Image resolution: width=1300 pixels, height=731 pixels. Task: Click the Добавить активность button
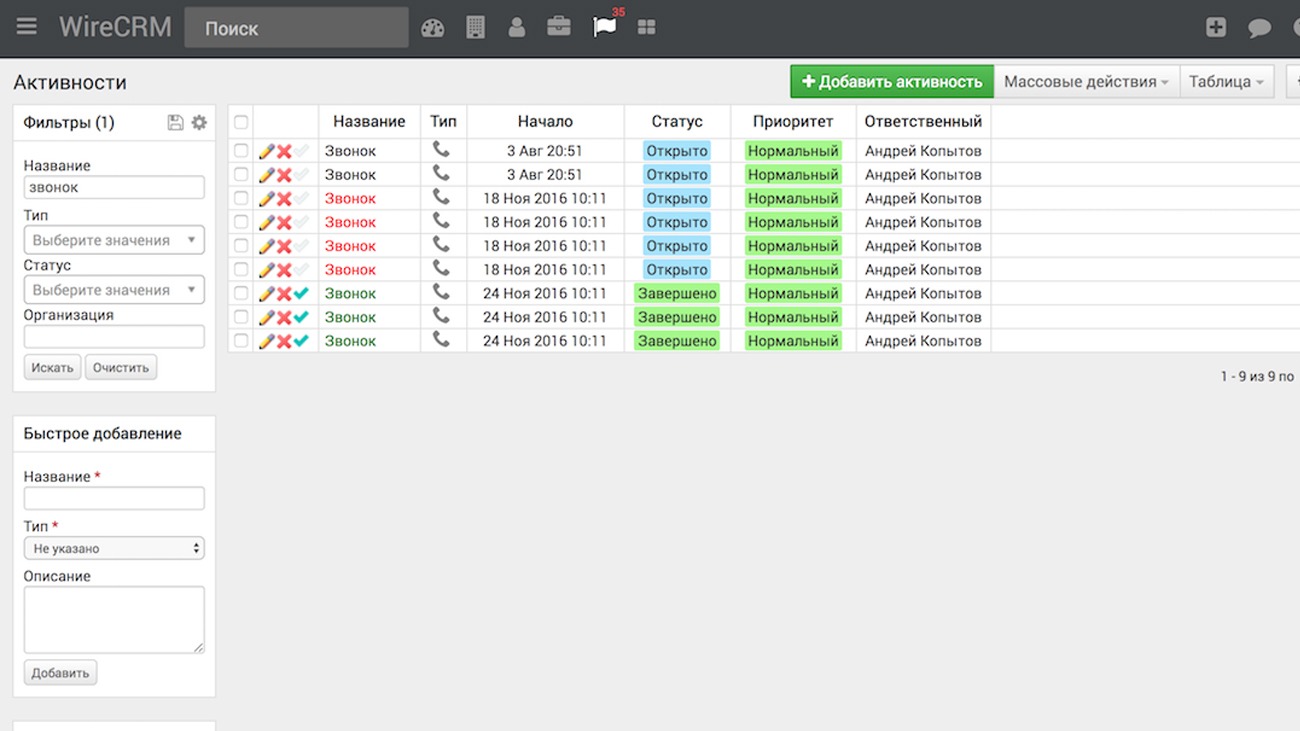(891, 82)
